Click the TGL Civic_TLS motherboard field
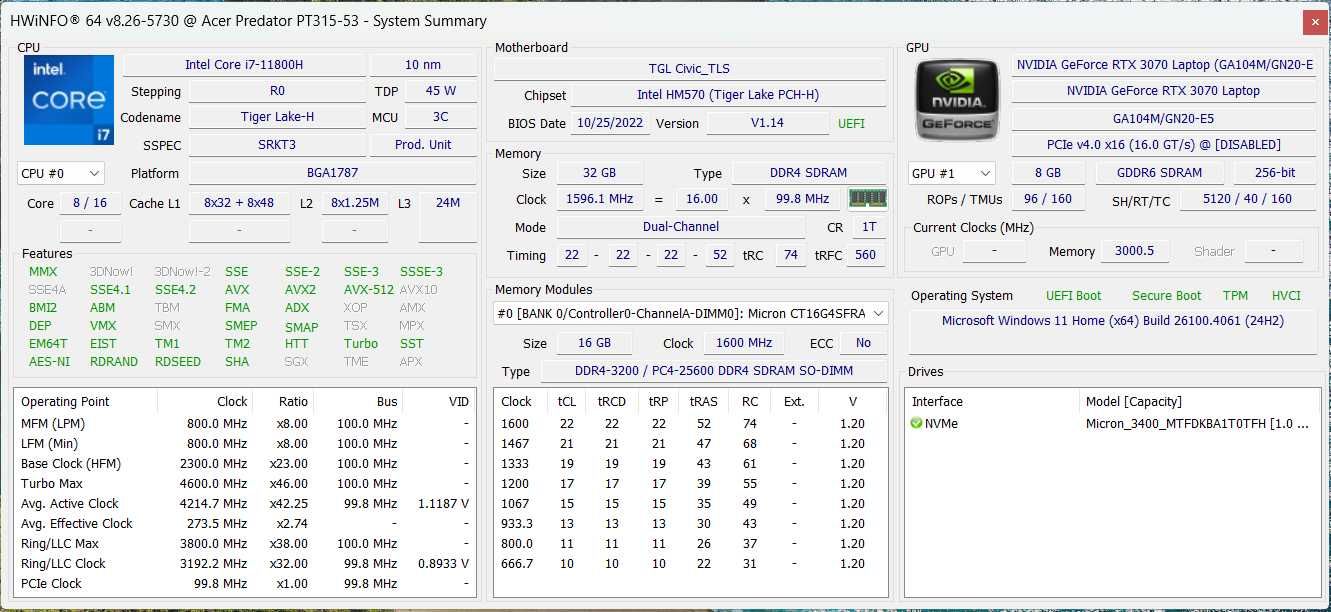Image resolution: width=1331 pixels, height=612 pixels. 690,68
